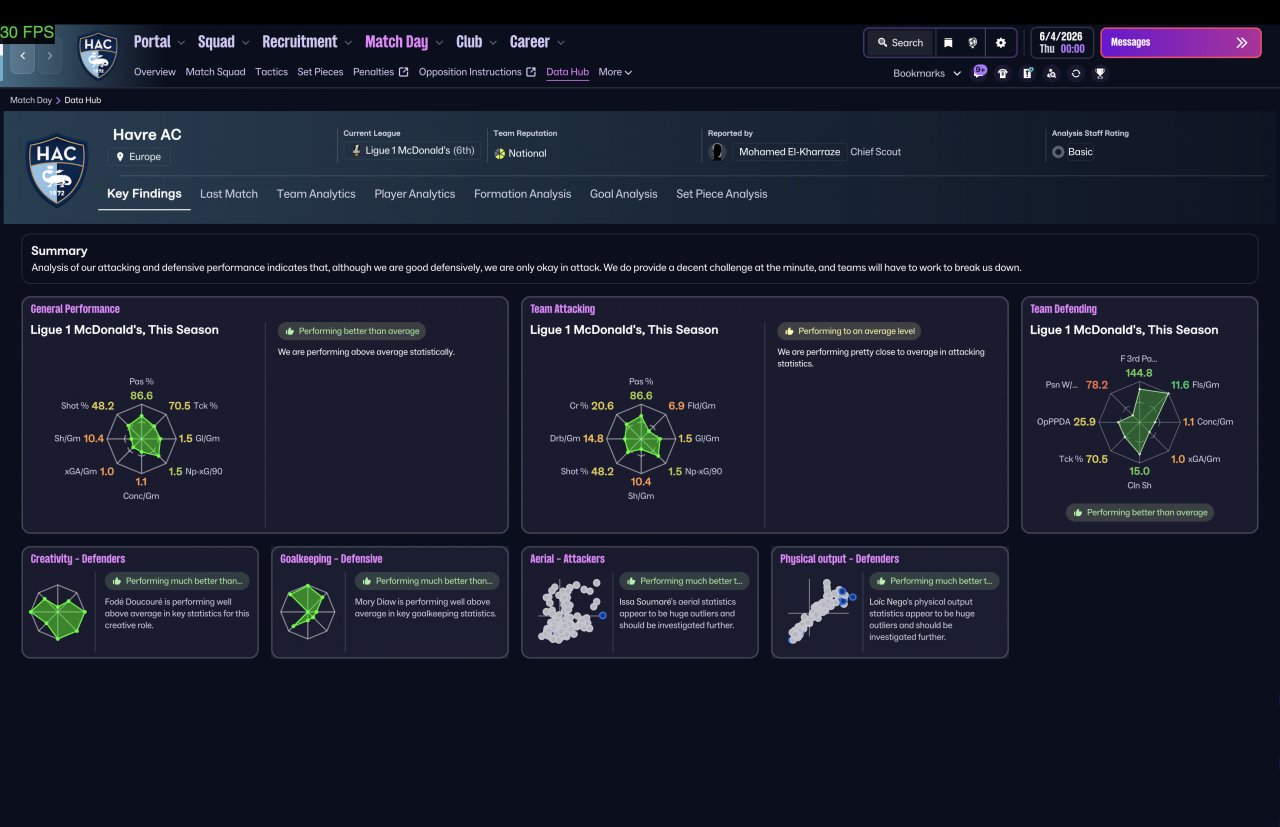Click the report-alert icon shortcut
The width and height of the screenshot is (1280, 827).
1027,73
